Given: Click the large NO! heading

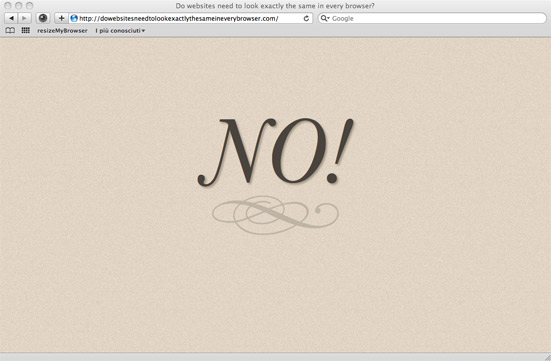Looking at the screenshot, I should (x=276, y=152).
